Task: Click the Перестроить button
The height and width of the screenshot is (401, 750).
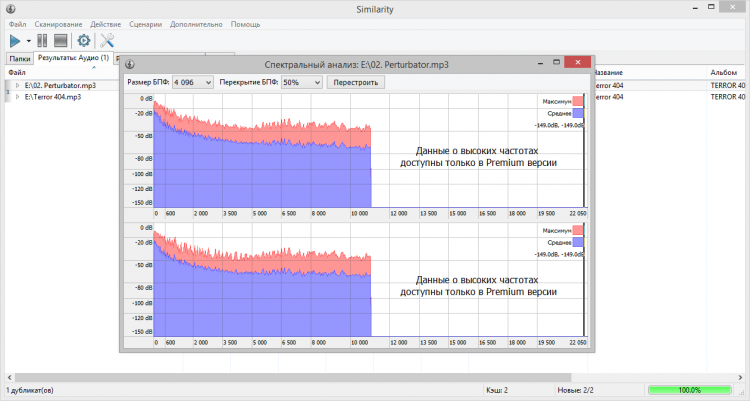Action: pos(355,82)
